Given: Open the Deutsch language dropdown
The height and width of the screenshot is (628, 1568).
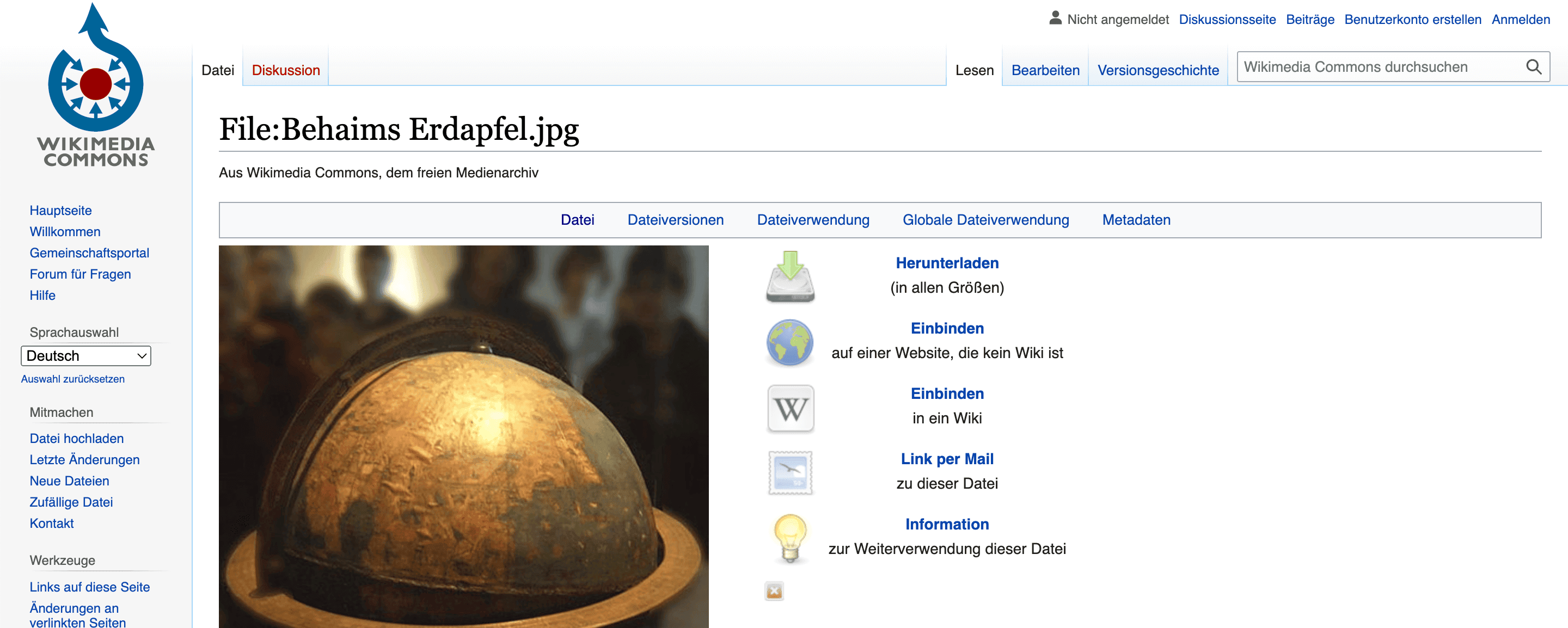Looking at the screenshot, I should point(85,356).
